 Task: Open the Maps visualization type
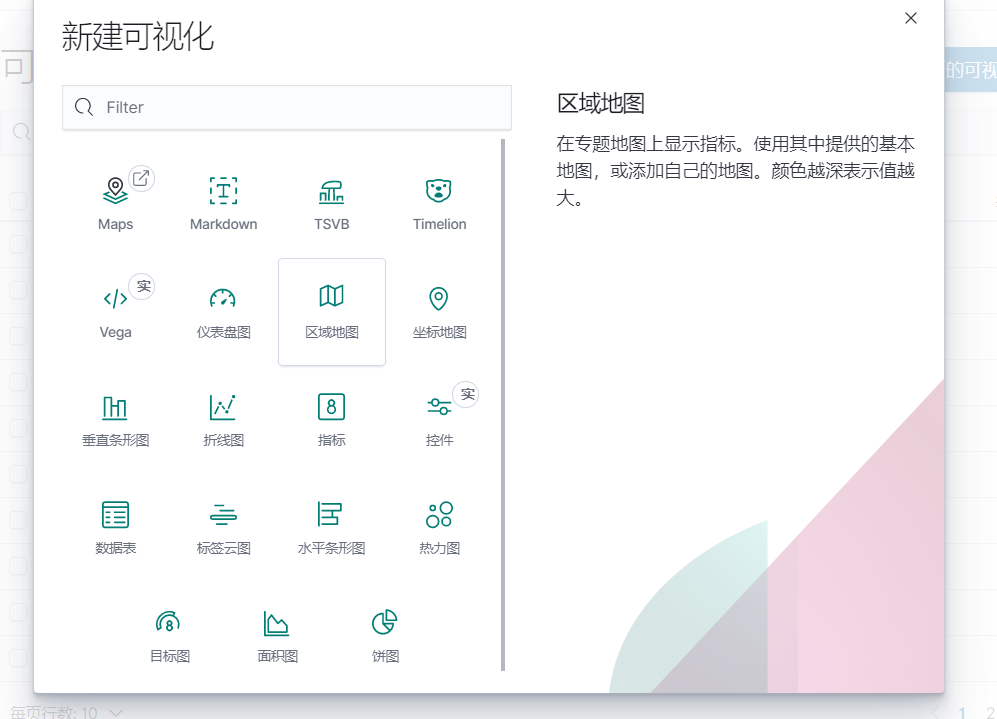point(115,200)
